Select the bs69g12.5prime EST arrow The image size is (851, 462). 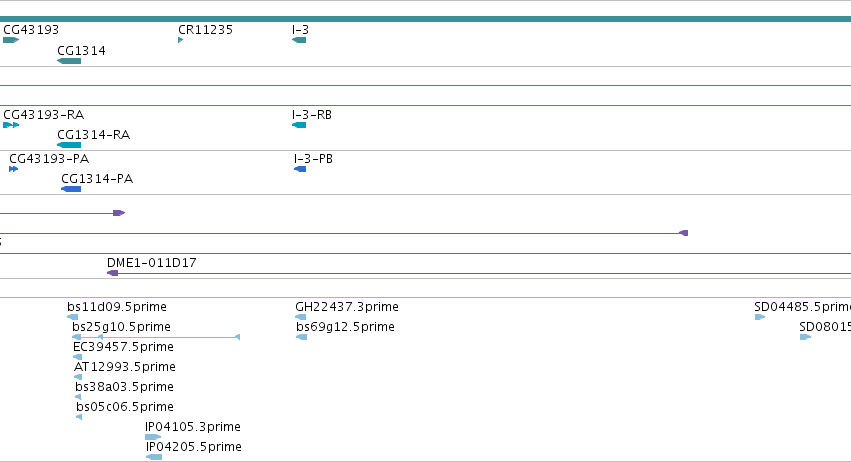[x=302, y=337]
